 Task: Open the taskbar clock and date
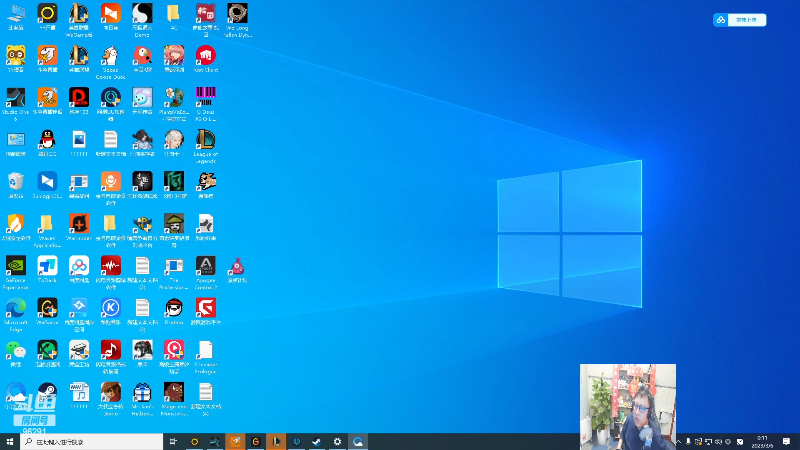click(762, 441)
